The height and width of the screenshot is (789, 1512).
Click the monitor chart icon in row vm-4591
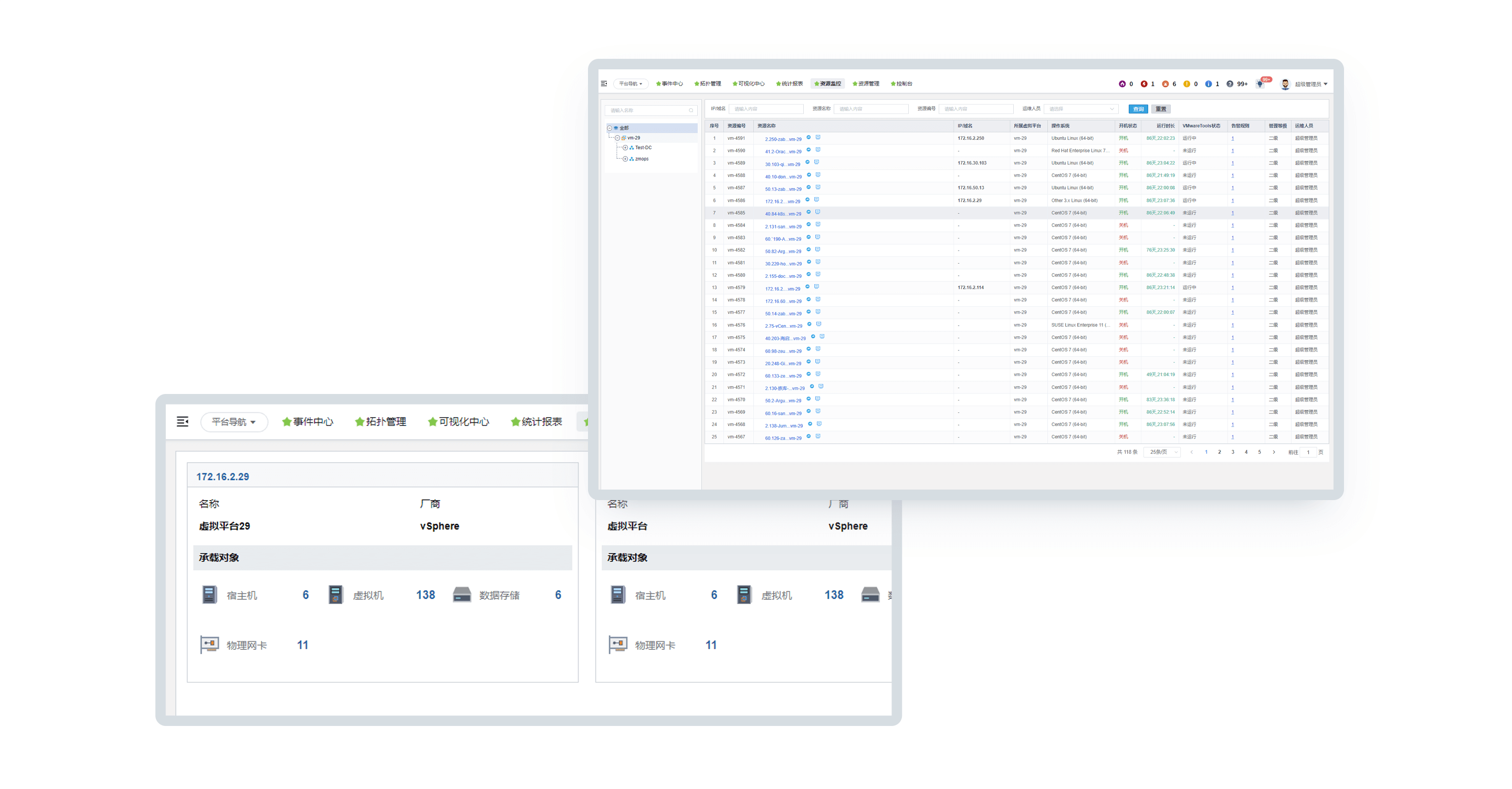pos(817,138)
